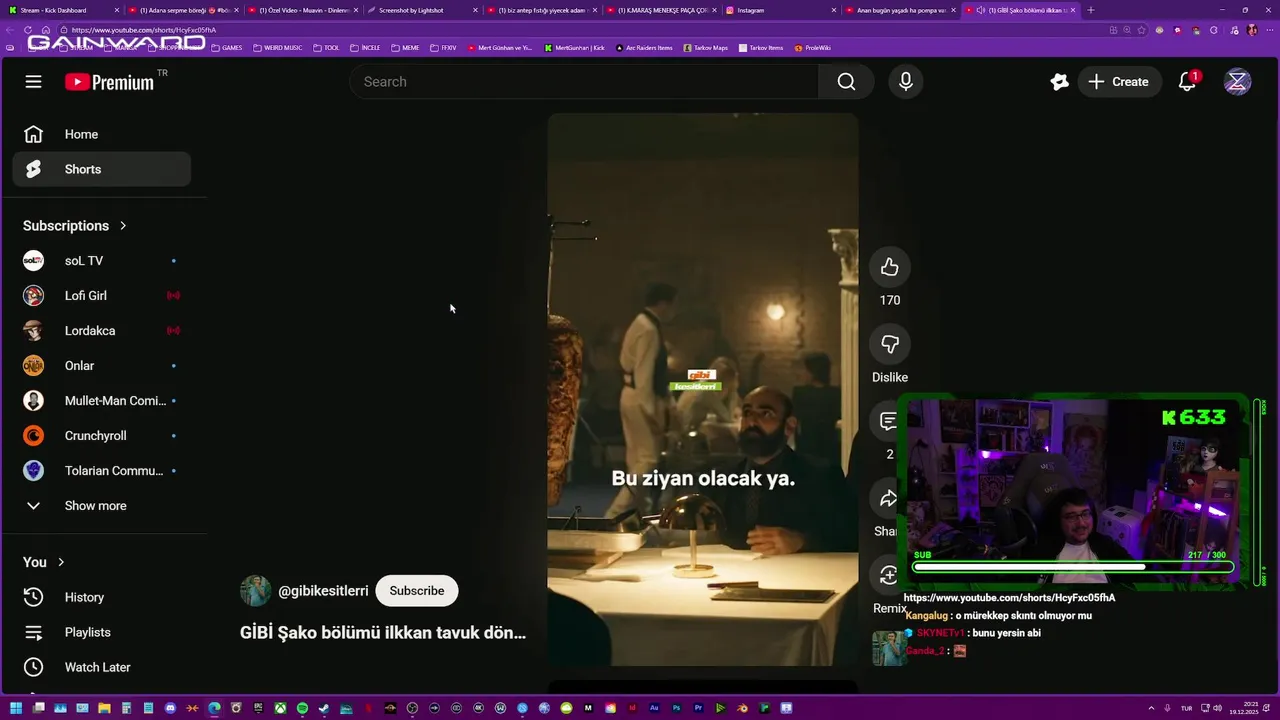Open the Mullet-Man Comics subscription
The width and height of the screenshot is (1280, 720).
tap(101, 401)
